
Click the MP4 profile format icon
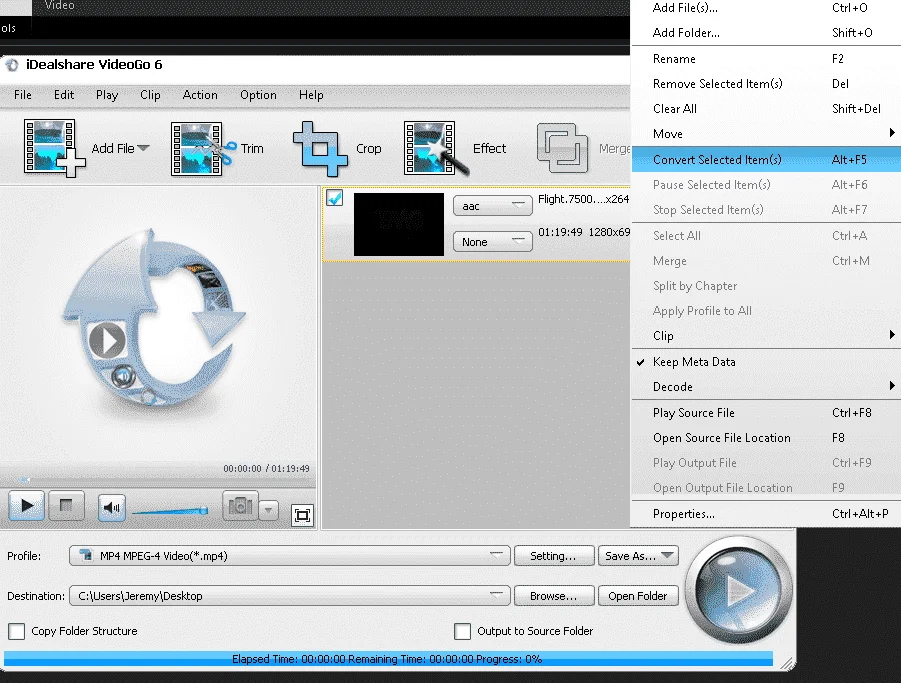pyautogui.click(x=86, y=555)
